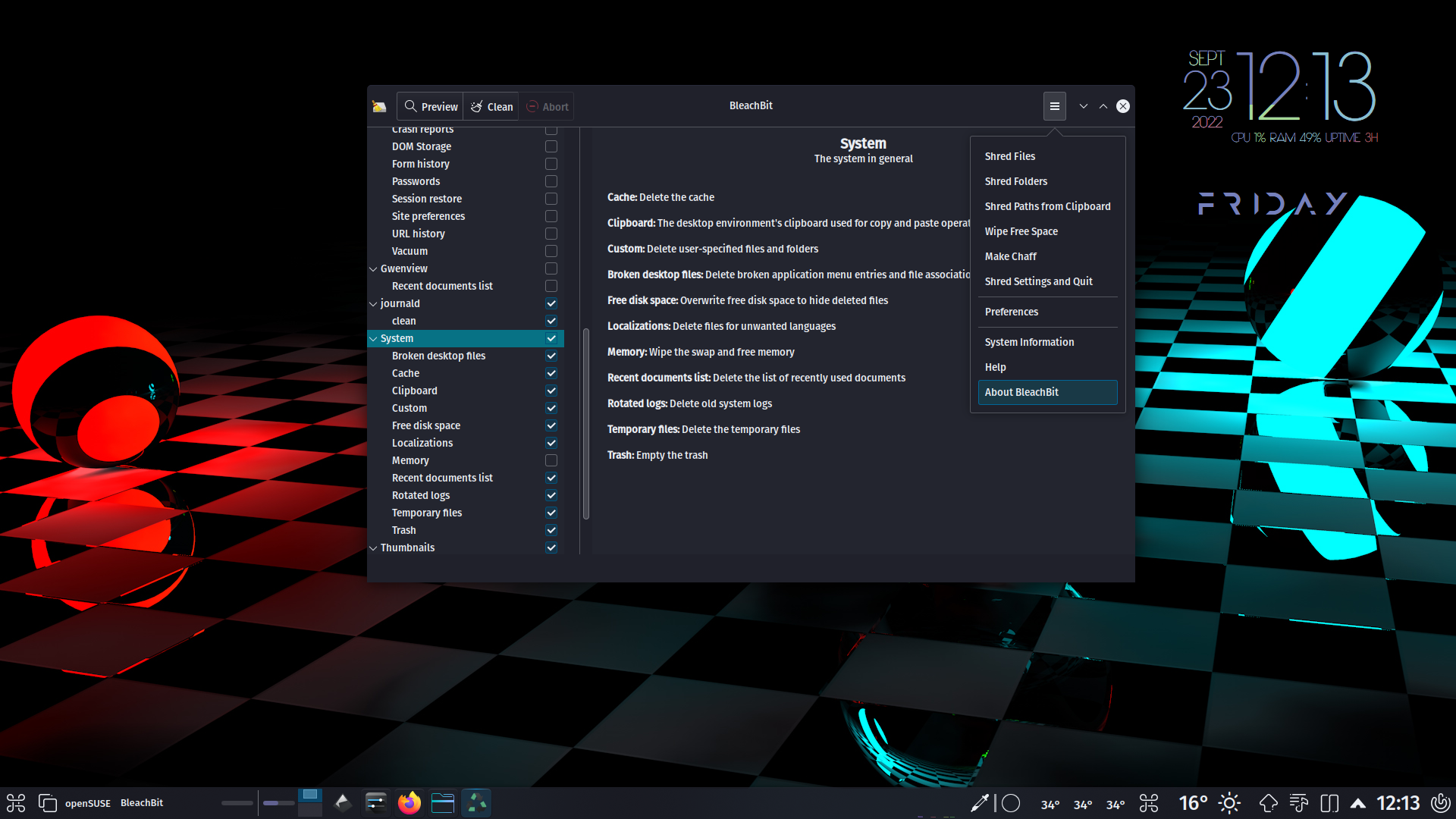Select Shred Paths from Clipboard

pos(1047,206)
